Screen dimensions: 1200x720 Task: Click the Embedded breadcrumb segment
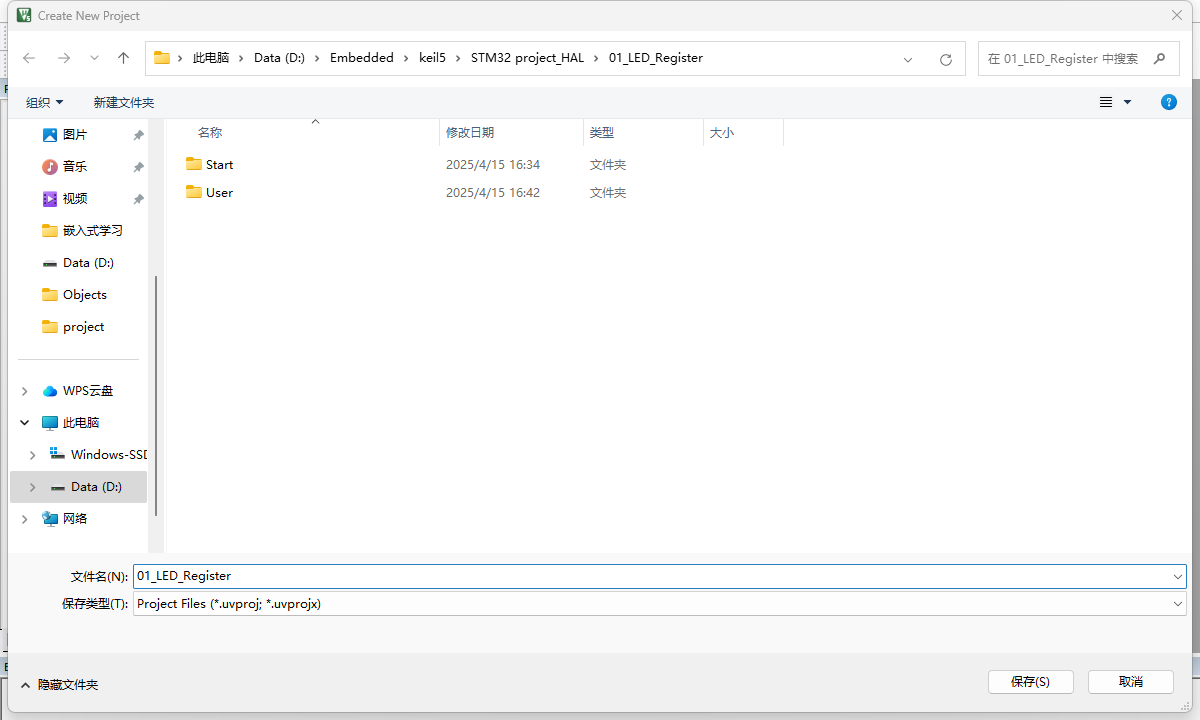(x=362, y=58)
